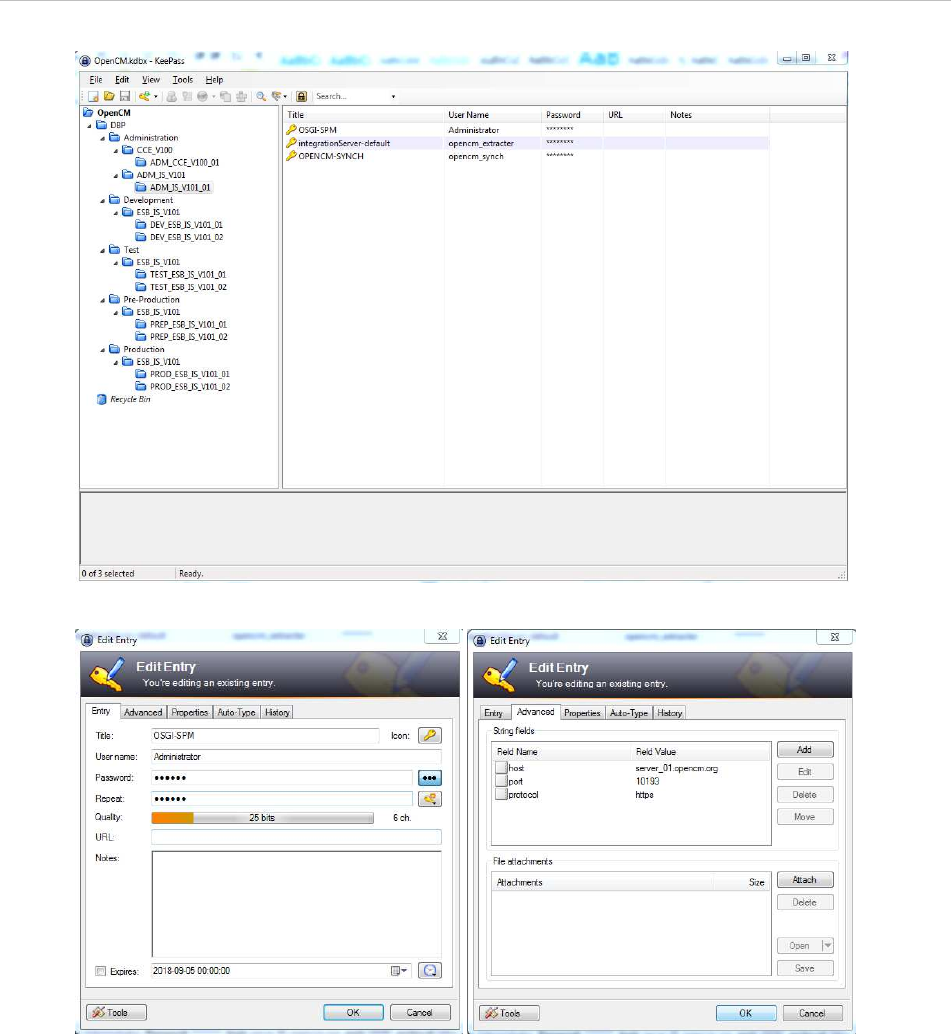Click the Title field containing OSGI-SPM
The height and width of the screenshot is (1034, 951).
coord(265,736)
